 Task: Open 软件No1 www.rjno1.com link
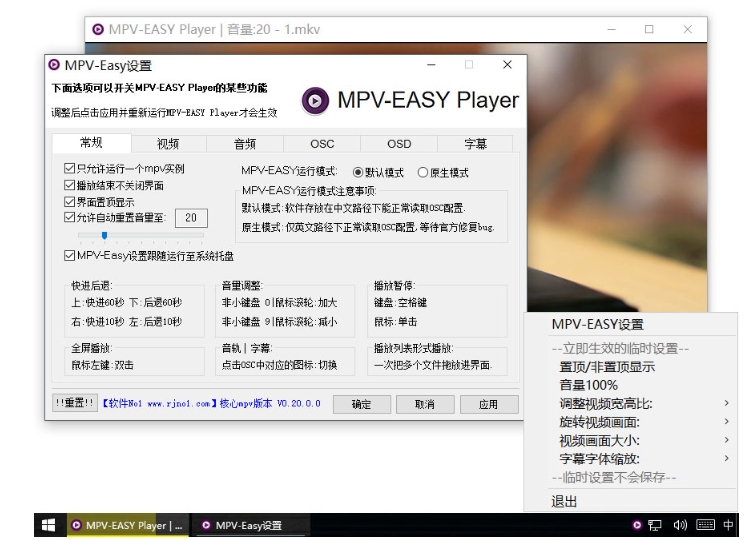point(160,404)
